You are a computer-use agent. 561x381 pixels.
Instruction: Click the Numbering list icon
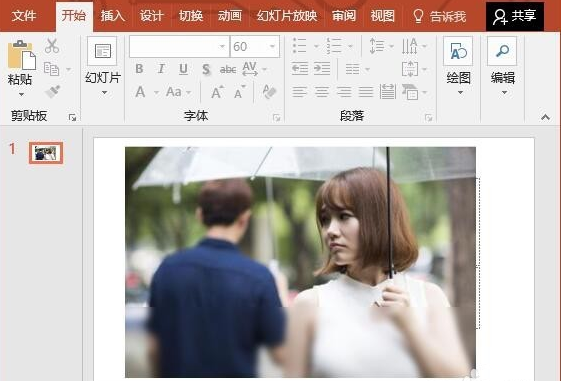click(334, 46)
